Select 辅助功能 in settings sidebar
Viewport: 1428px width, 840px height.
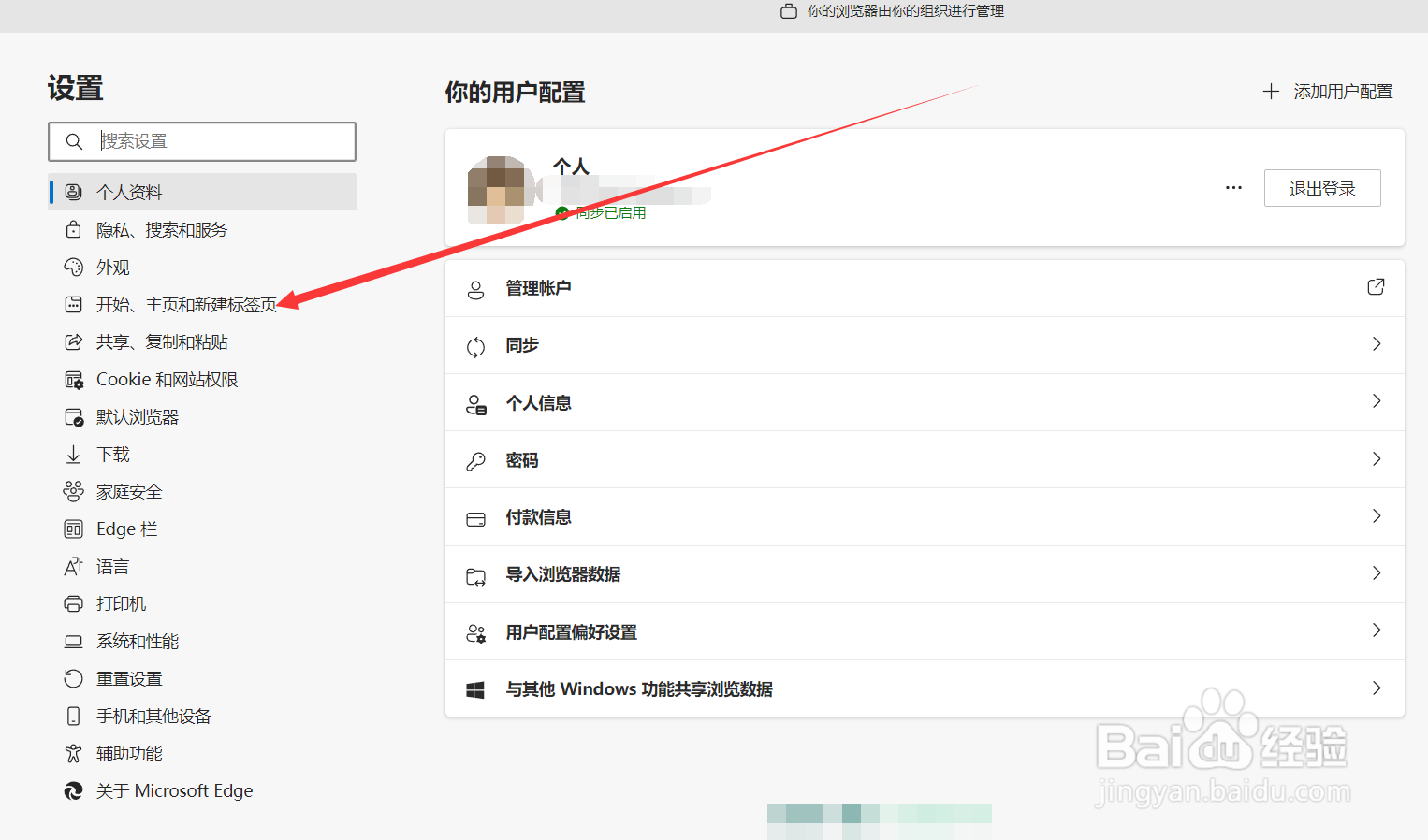click(x=202, y=753)
